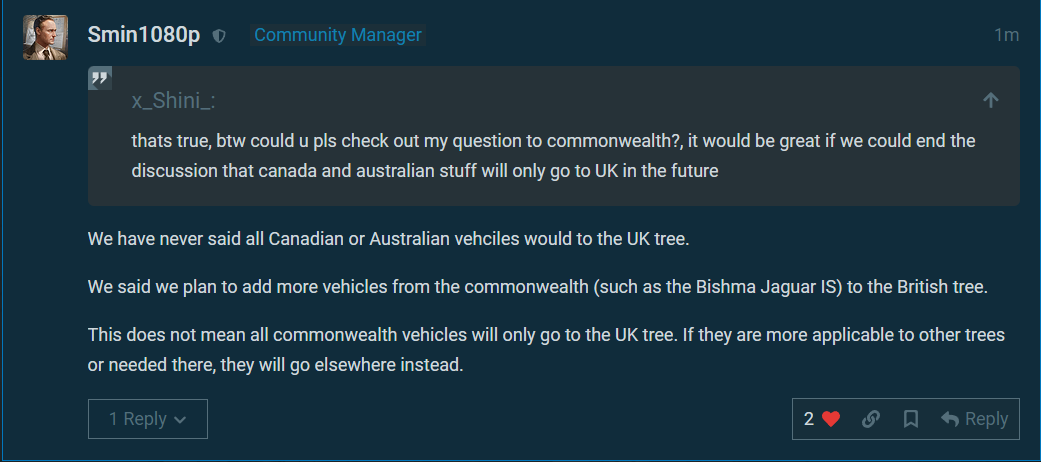Click the quotation mark icon on the quote
This screenshot has height=462, width=1041.
[99, 79]
